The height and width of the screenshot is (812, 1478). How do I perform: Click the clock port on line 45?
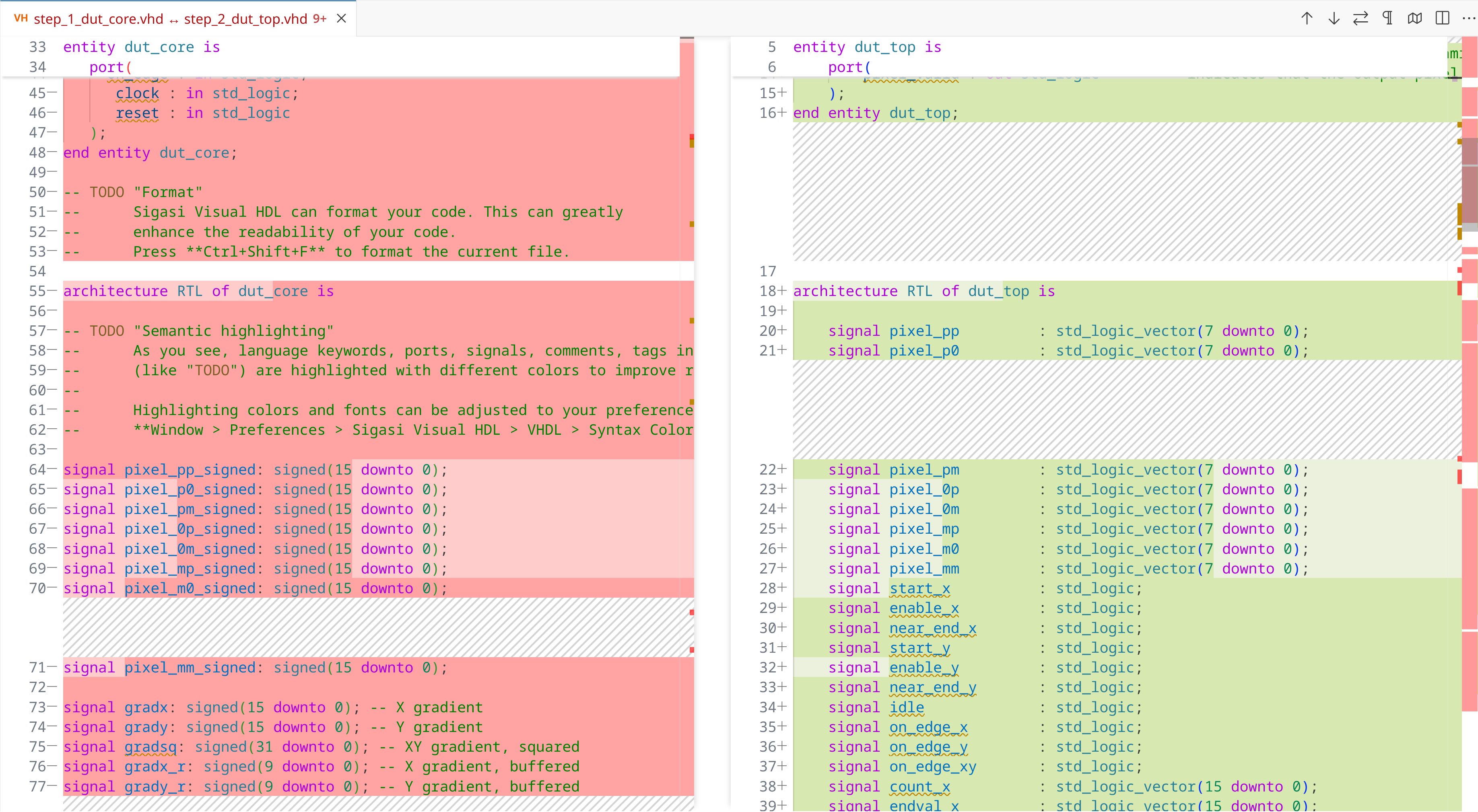pos(137,93)
